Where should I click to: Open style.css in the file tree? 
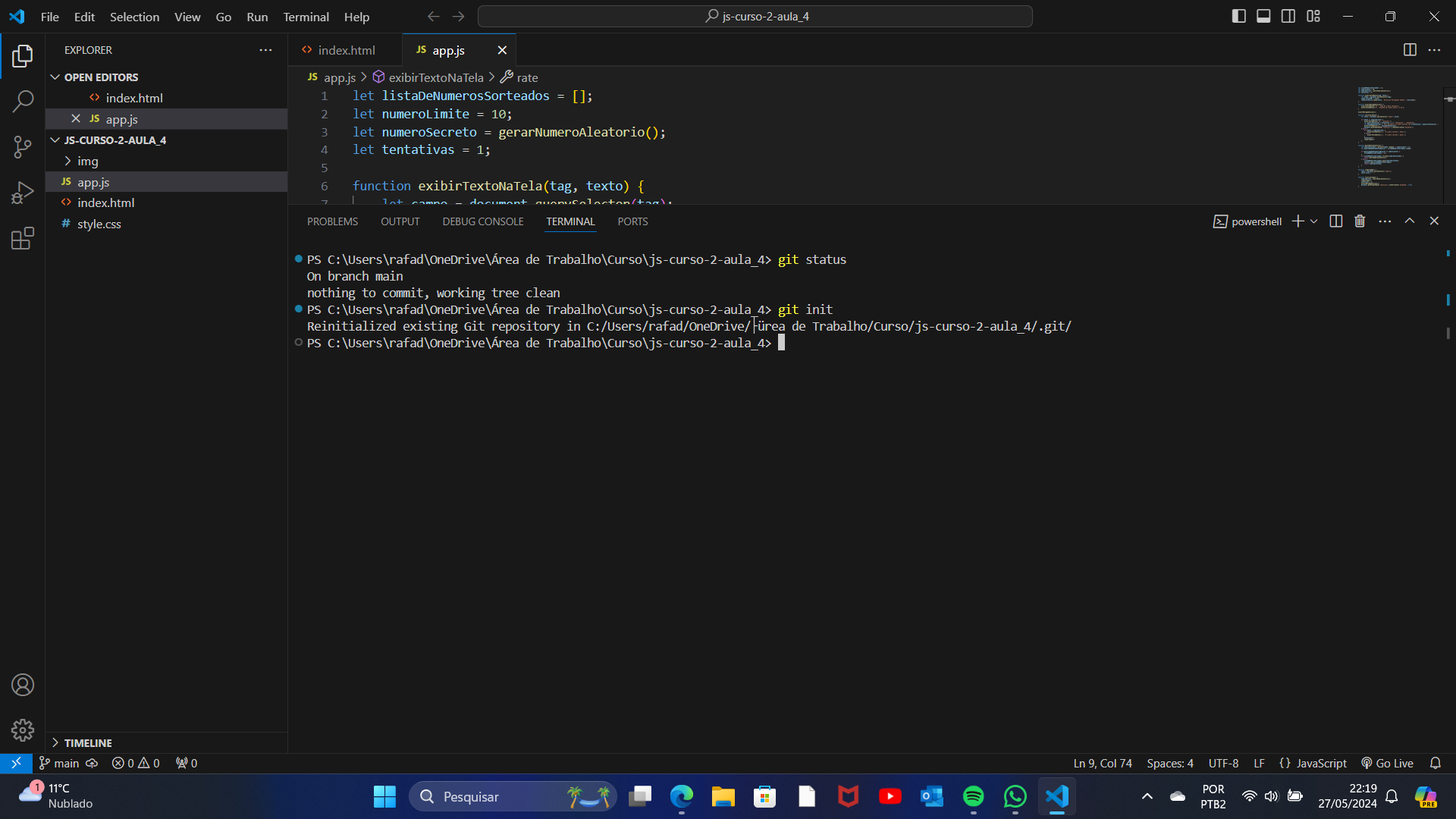[99, 224]
